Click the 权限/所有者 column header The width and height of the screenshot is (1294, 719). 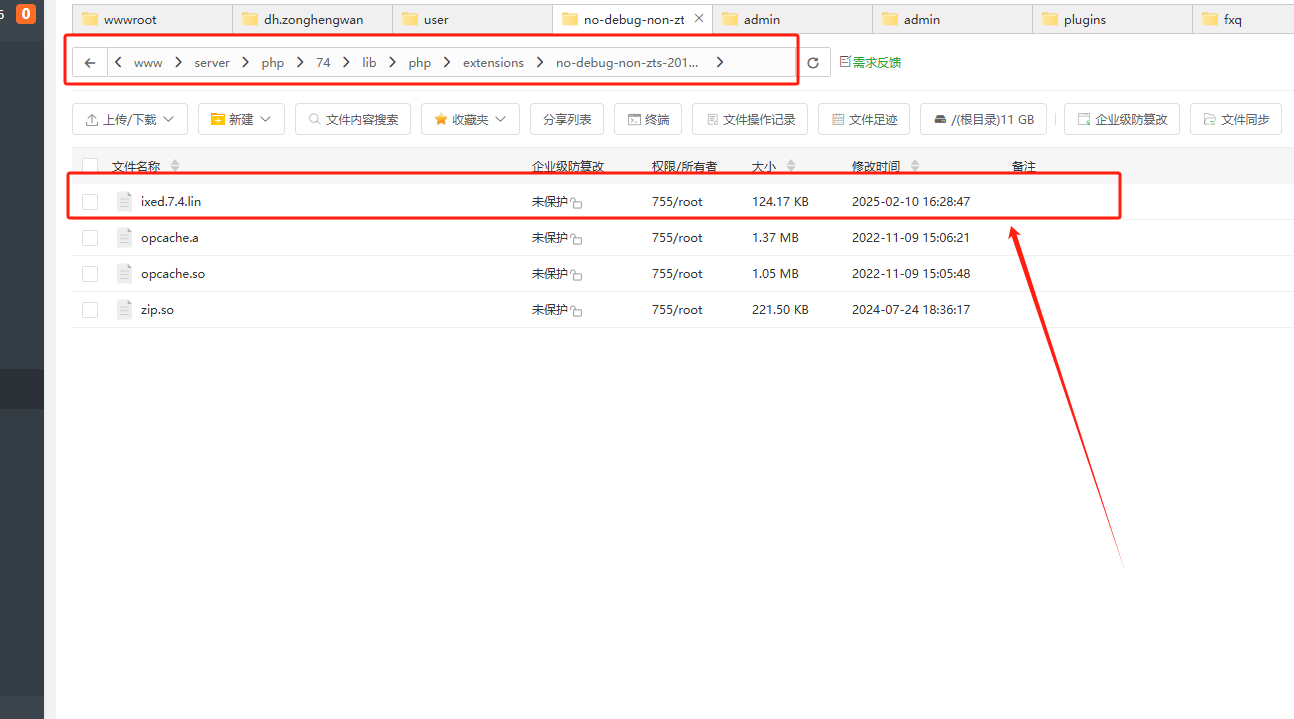tap(684, 166)
